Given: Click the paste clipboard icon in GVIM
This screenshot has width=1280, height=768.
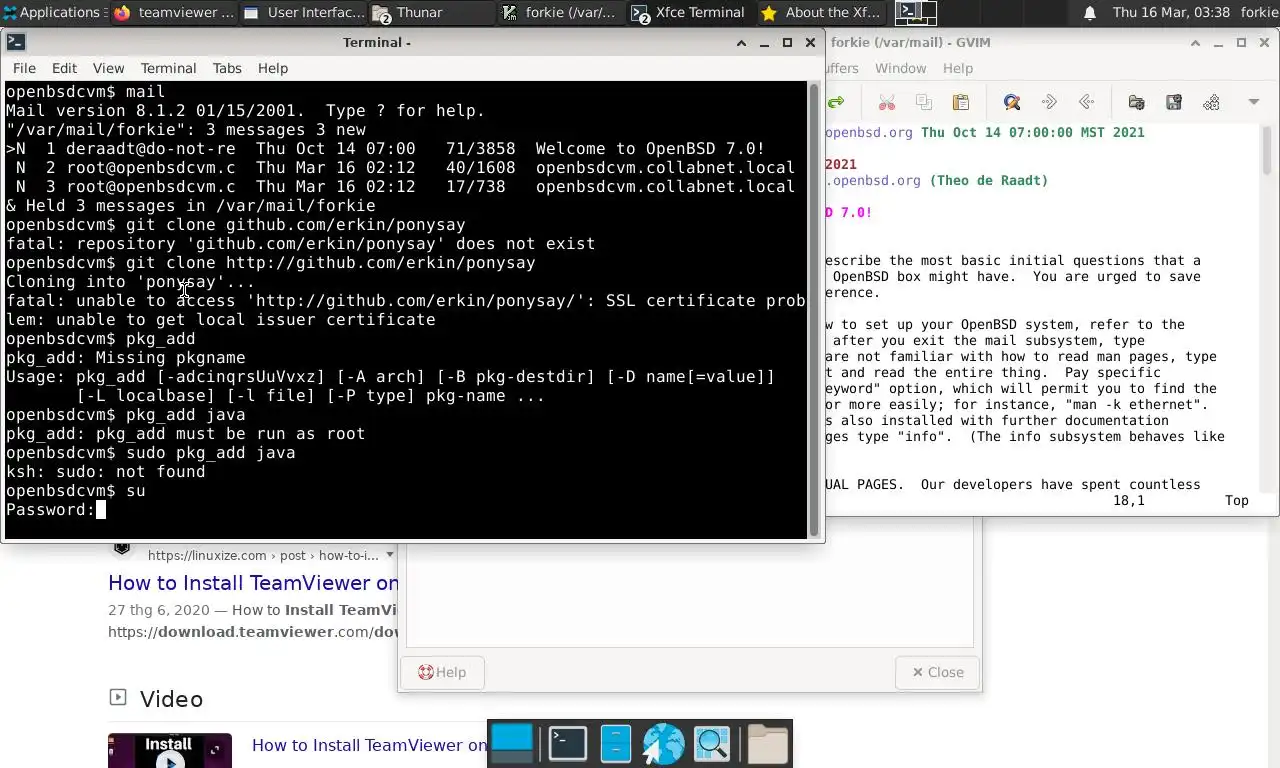Looking at the screenshot, I should [x=961, y=102].
